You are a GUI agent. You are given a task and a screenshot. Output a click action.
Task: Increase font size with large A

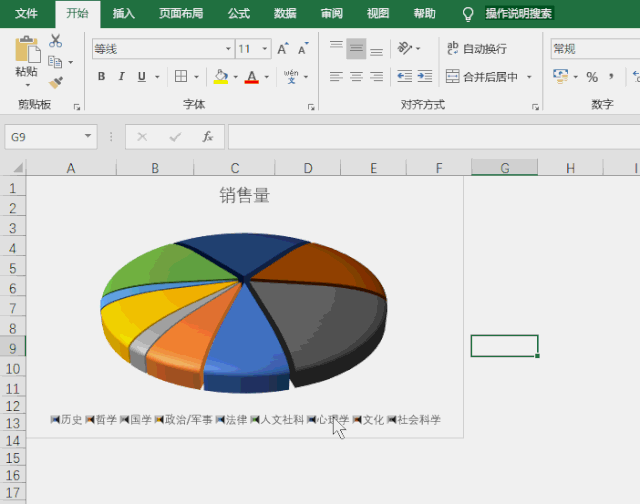click(x=282, y=49)
